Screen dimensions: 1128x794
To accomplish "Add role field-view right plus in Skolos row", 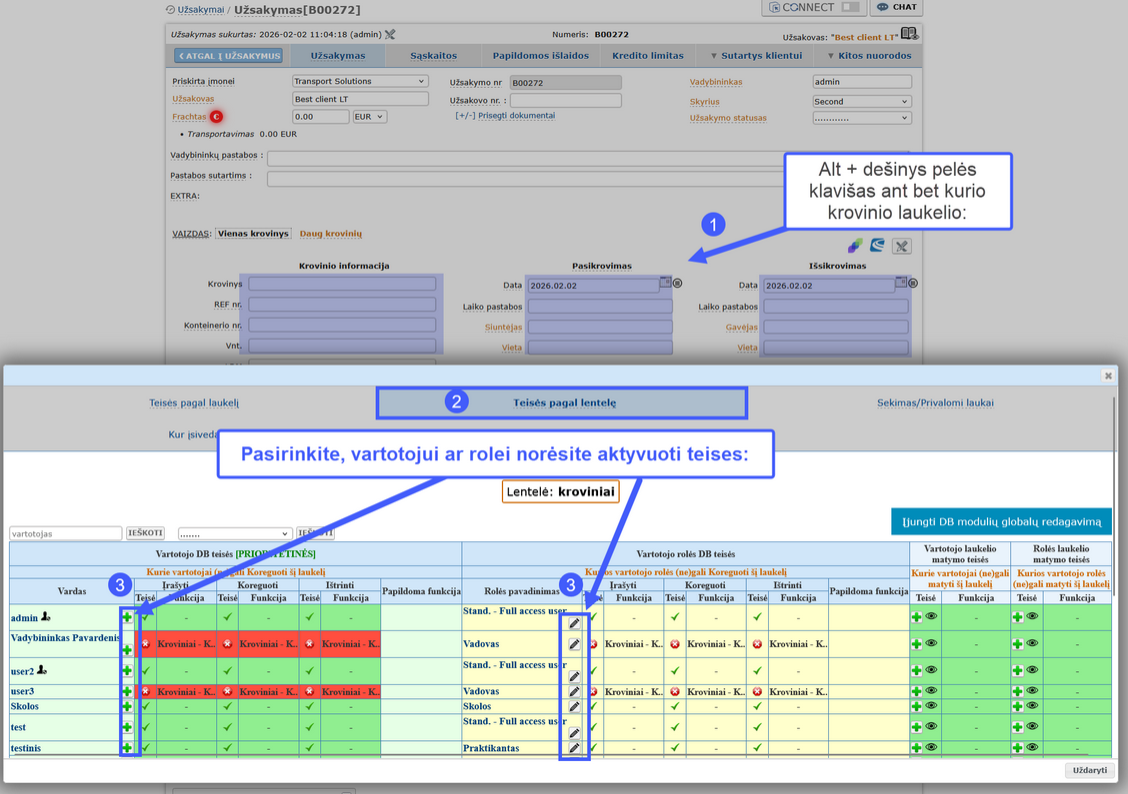I will point(1017,706).
